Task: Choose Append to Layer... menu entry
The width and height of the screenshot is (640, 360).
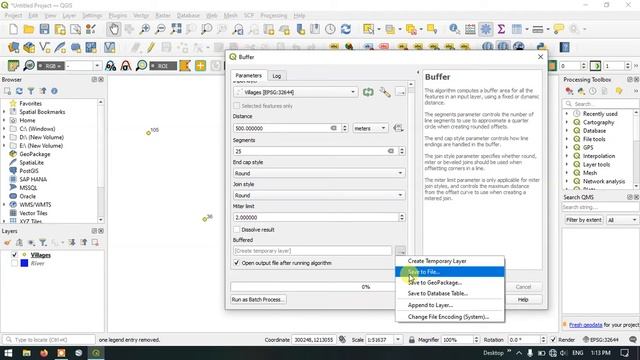Action: click(x=450, y=305)
